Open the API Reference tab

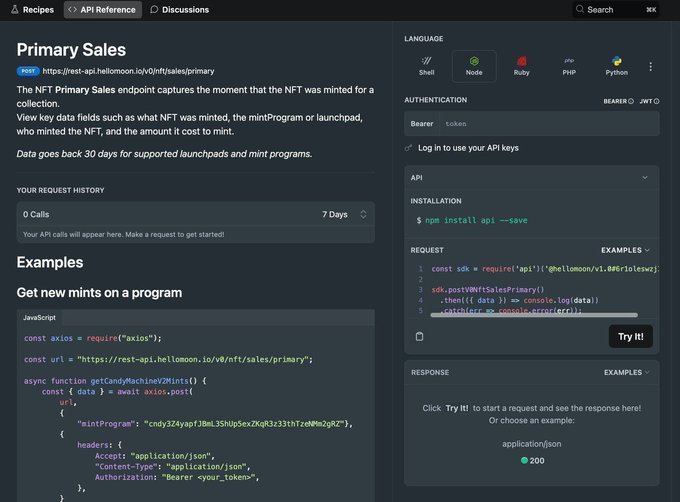click(x=103, y=10)
